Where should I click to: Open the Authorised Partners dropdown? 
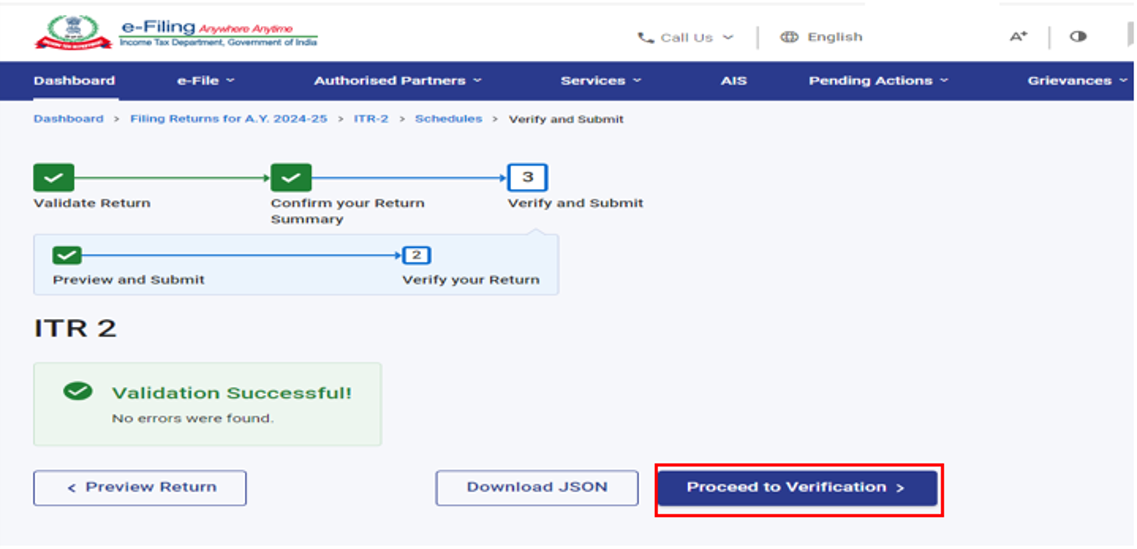(397, 81)
